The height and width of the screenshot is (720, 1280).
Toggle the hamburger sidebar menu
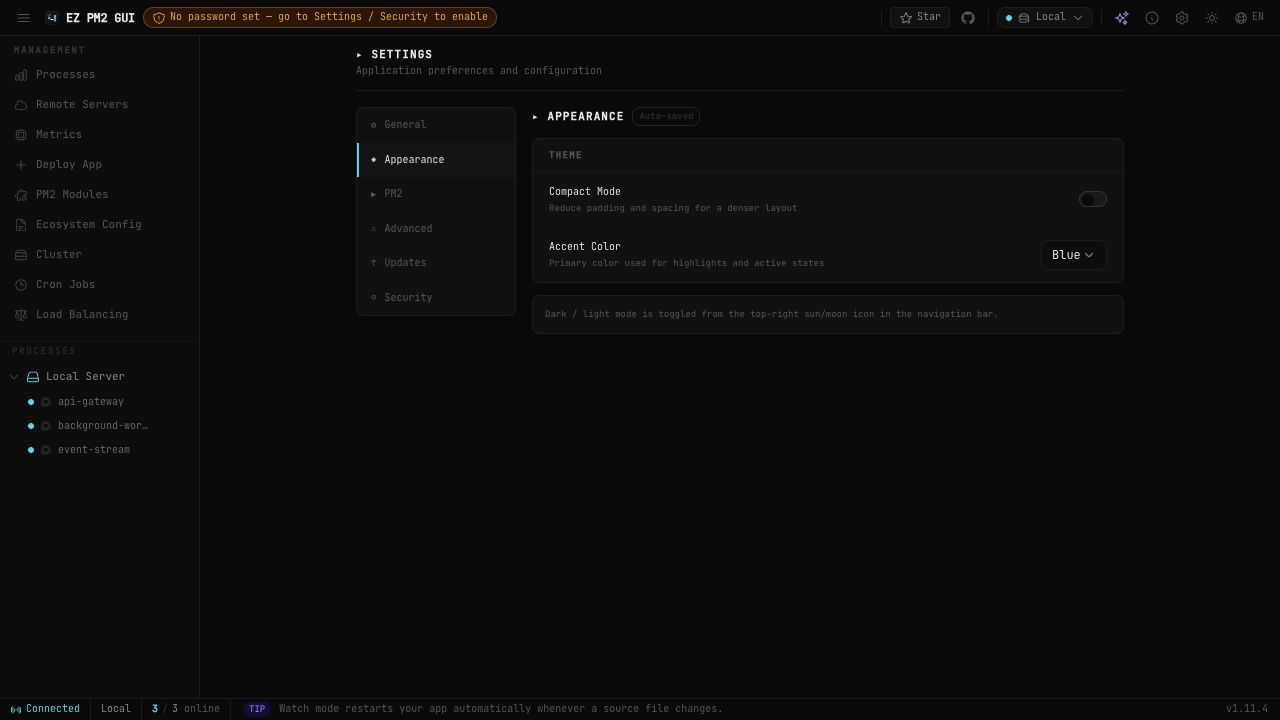click(x=24, y=18)
